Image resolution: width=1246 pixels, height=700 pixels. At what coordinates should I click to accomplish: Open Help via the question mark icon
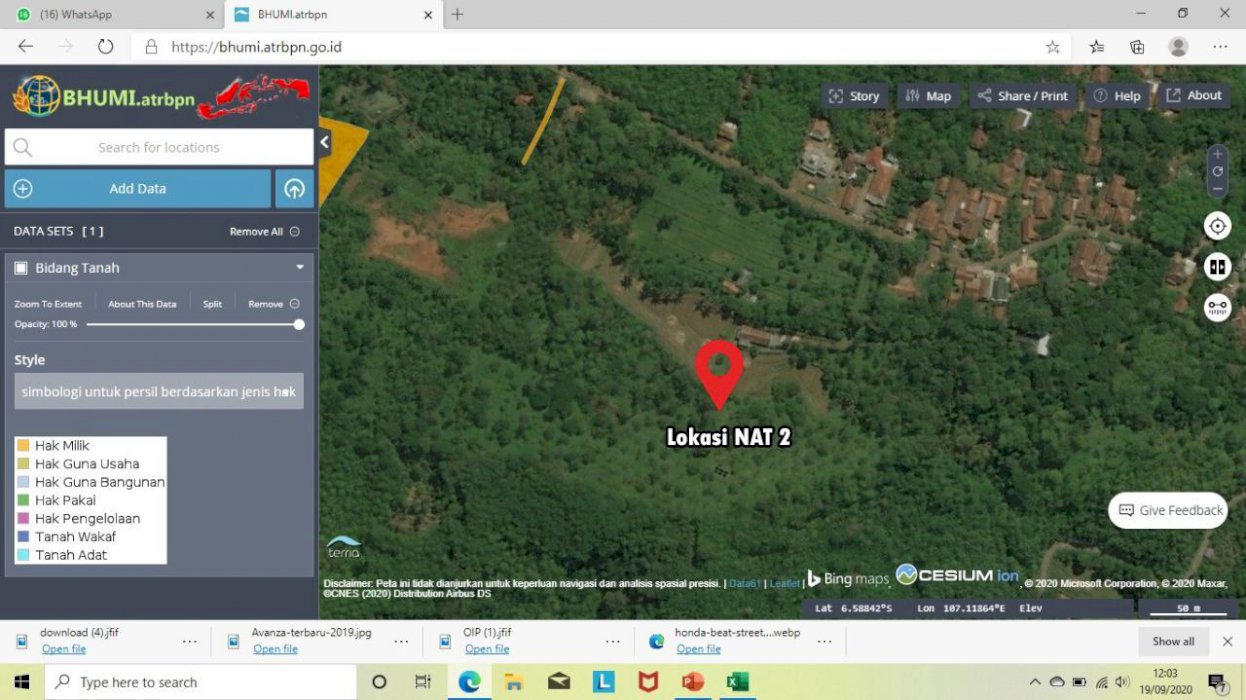1098,95
